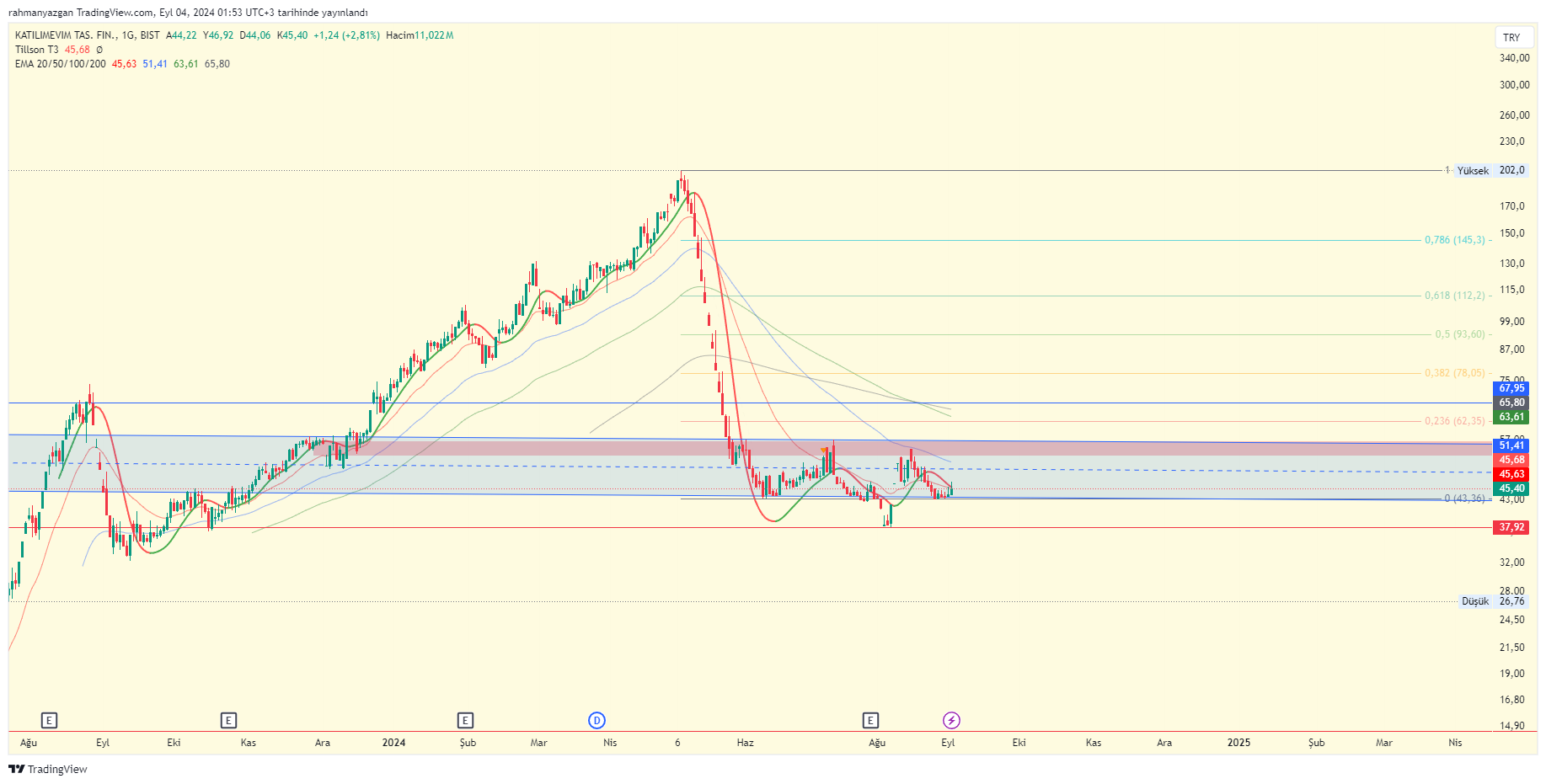Click the 2025 label on time axis
1546x784 pixels.
1238,743
